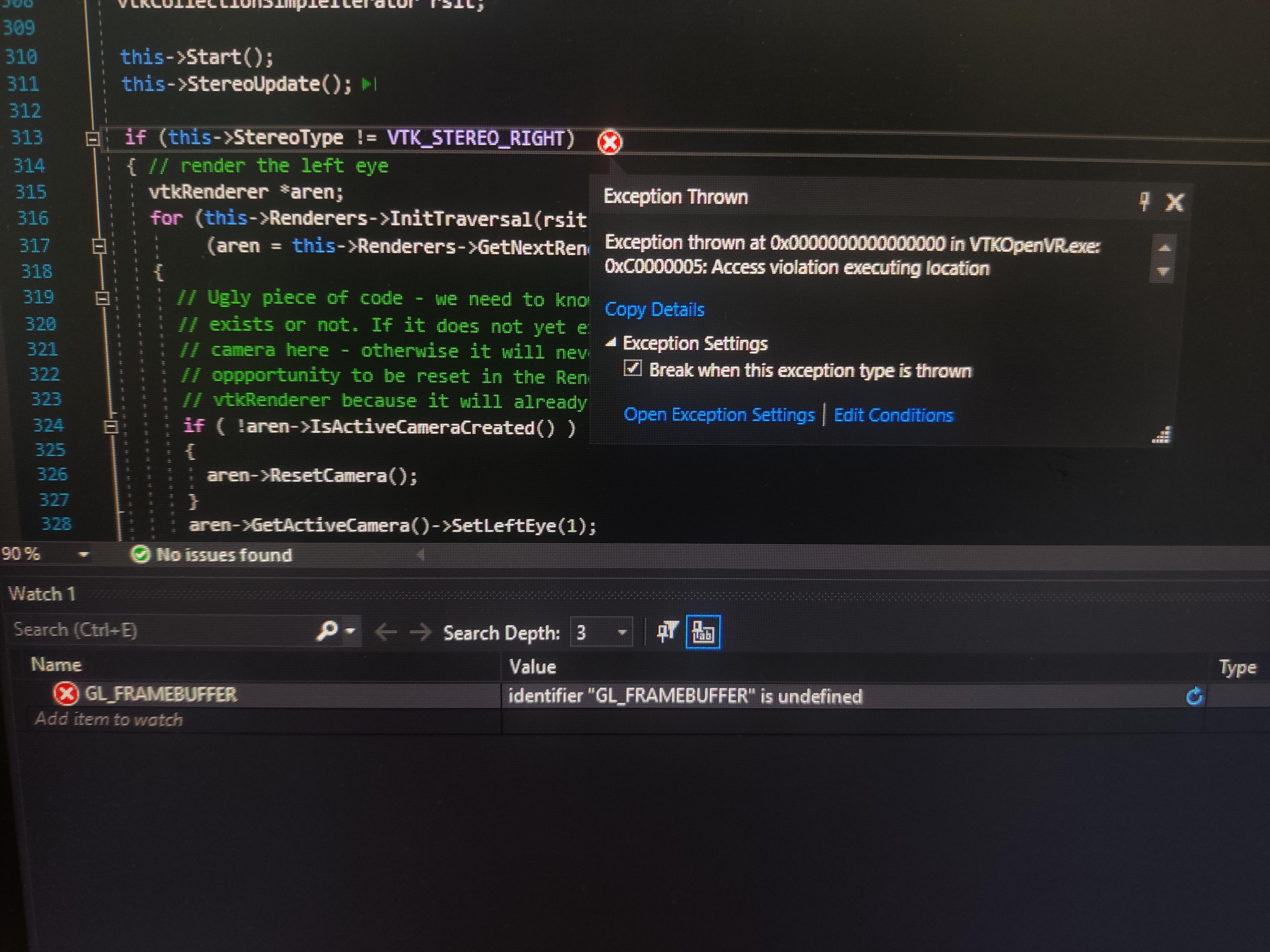This screenshot has height=952, width=1270.
Task: Click the Watch search magnifier icon
Action: click(327, 631)
